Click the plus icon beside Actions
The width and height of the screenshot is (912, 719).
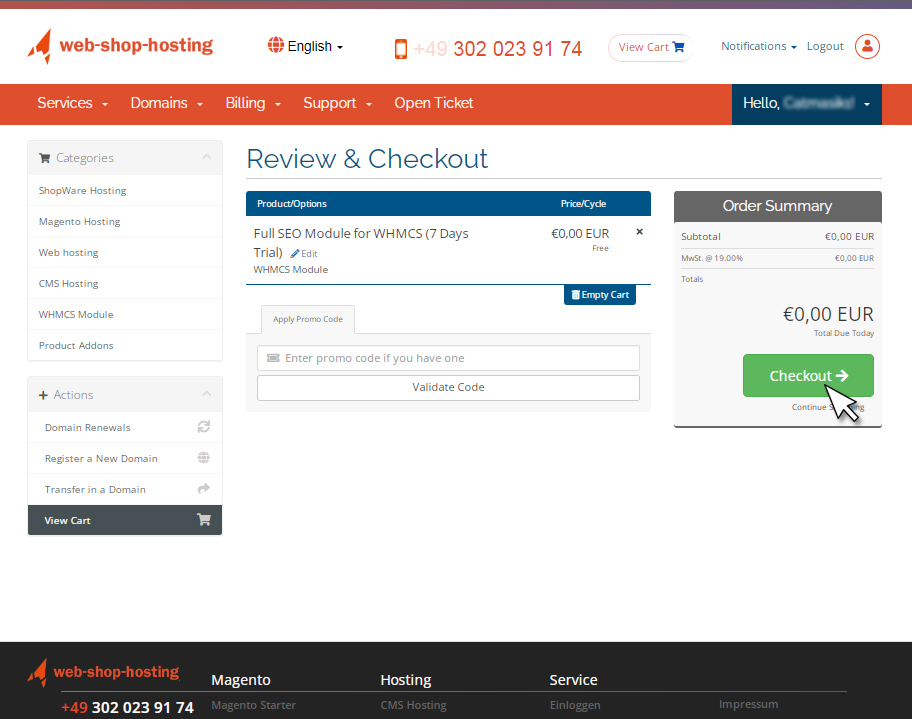(43, 395)
